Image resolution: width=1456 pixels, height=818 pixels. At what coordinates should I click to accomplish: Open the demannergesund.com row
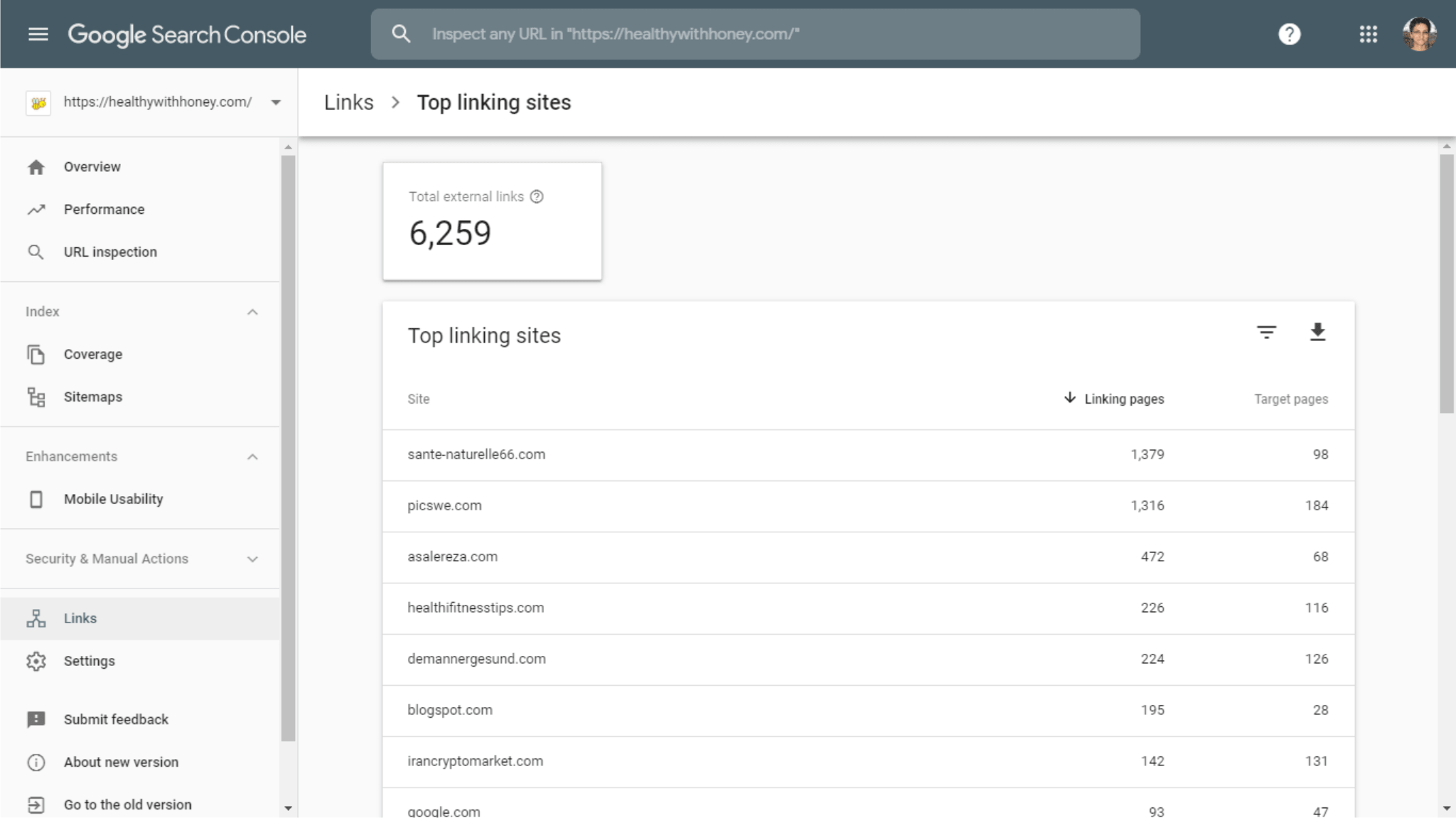pyautogui.click(x=868, y=660)
